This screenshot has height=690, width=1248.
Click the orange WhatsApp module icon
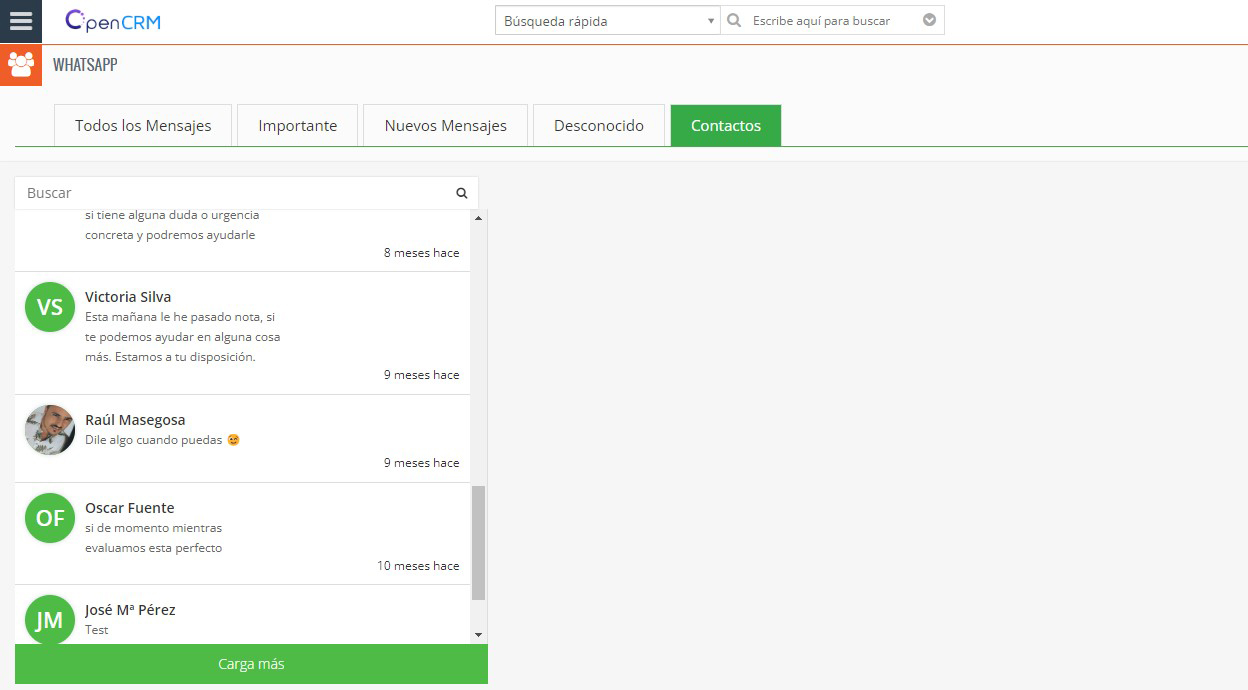point(21,65)
